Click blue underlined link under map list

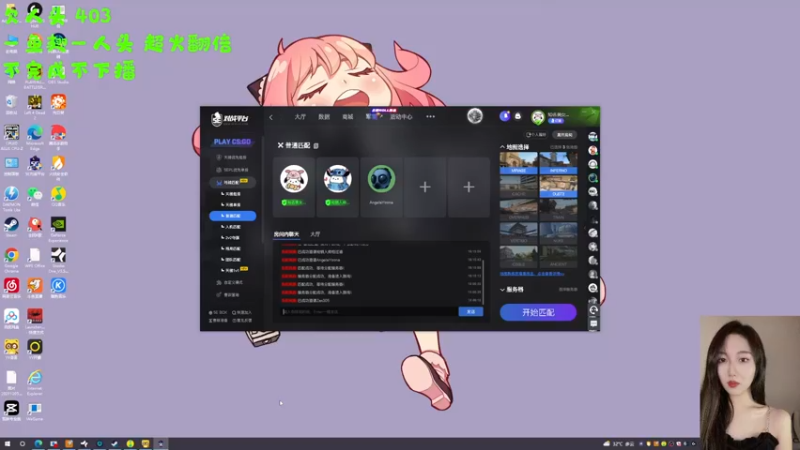(532, 274)
